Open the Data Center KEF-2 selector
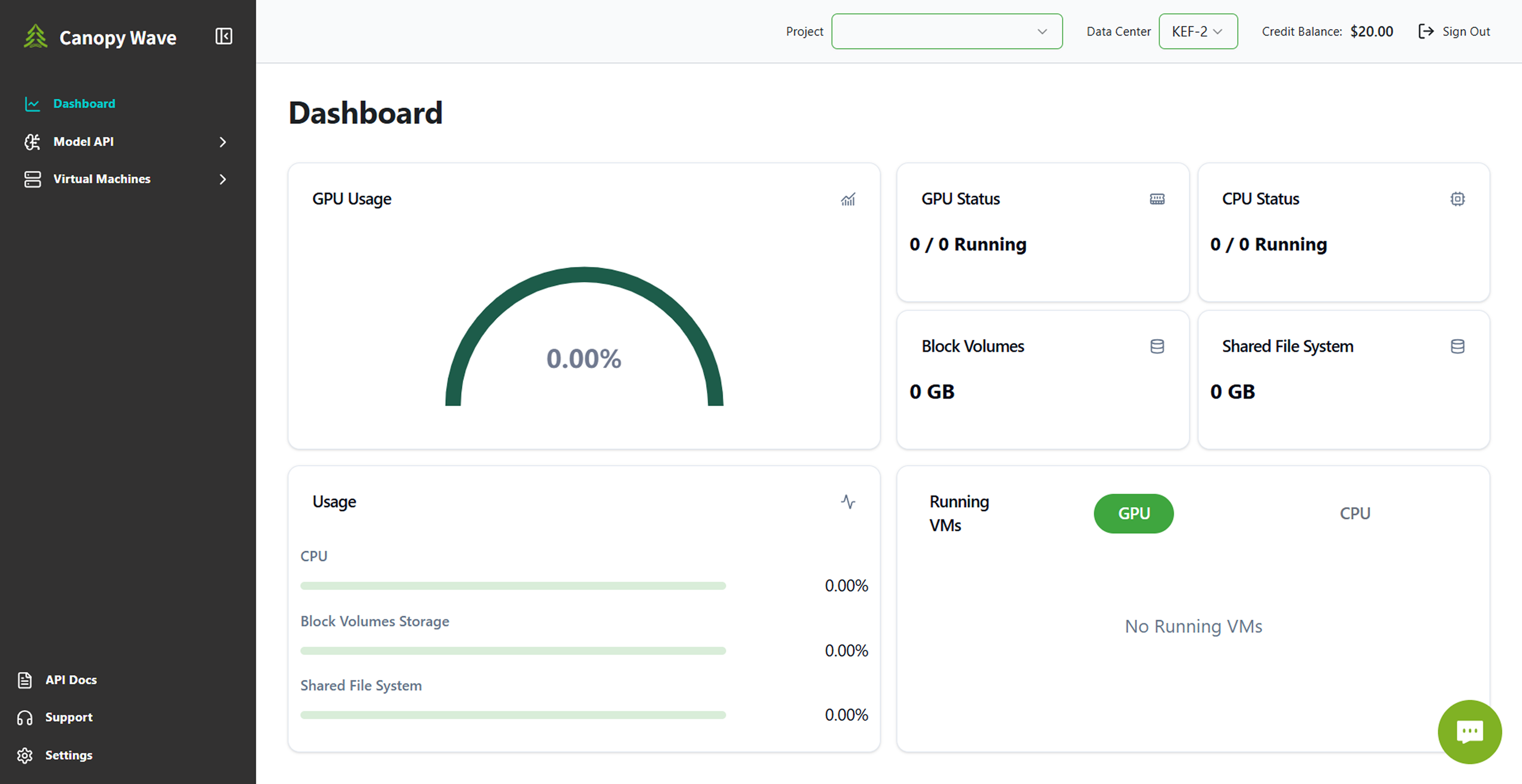Screen dimensions: 1522x784 1197,31
